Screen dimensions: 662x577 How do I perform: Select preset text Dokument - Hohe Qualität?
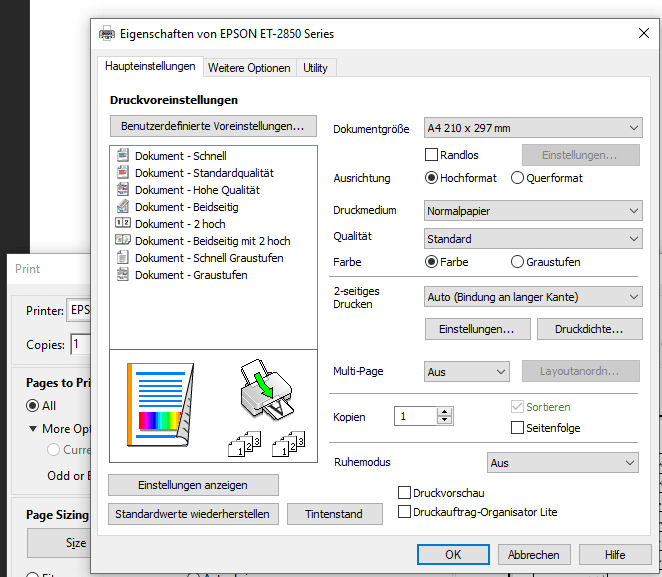tap(197, 190)
